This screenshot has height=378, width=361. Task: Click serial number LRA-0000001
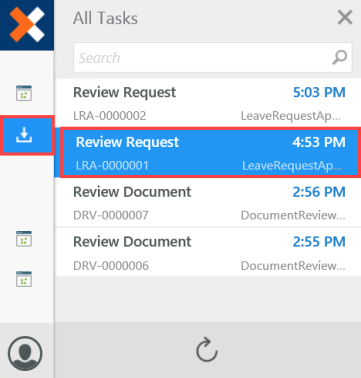(112, 166)
